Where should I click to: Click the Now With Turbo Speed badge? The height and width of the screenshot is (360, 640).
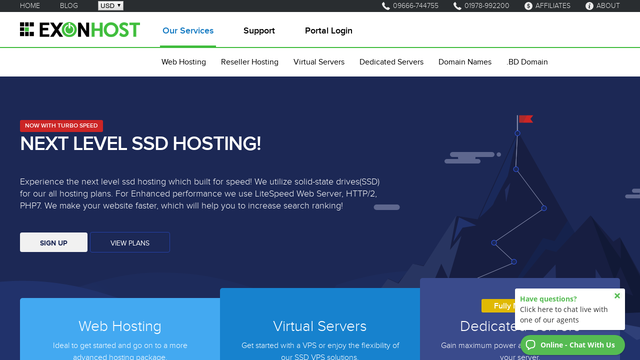(x=61, y=126)
